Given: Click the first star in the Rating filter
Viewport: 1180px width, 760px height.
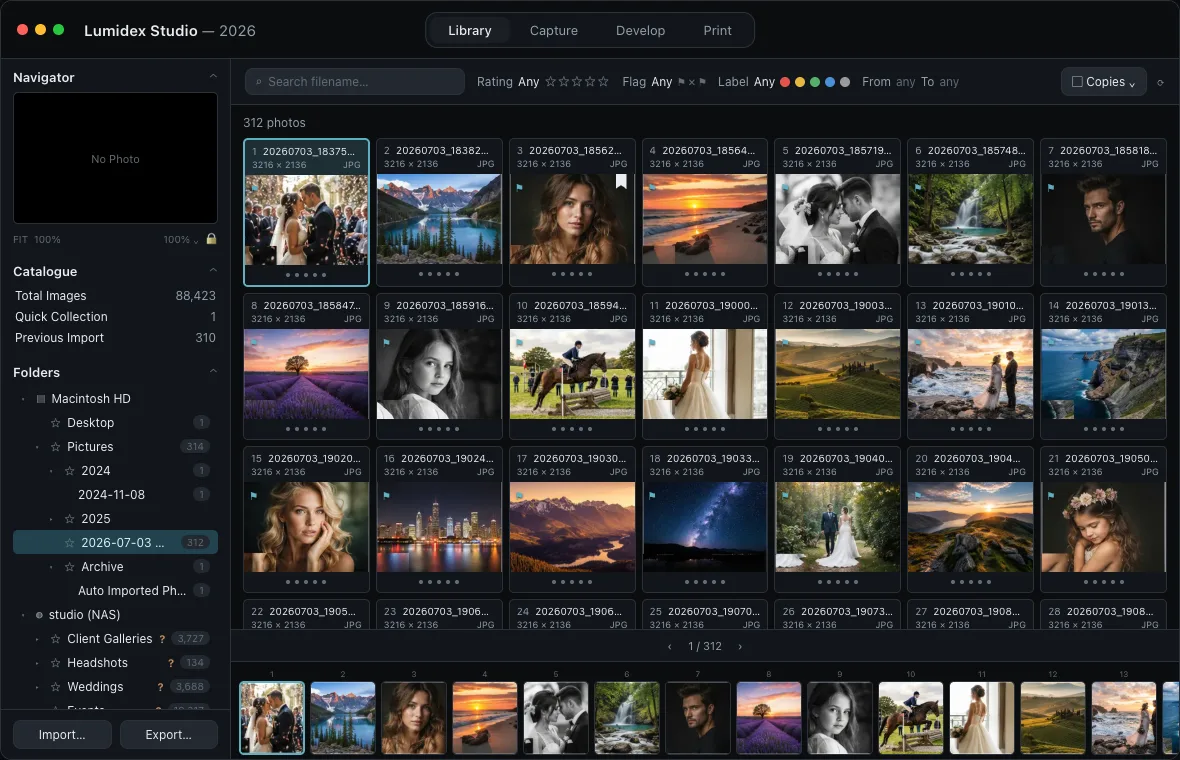Looking at the screenshot, I should 550,81.
